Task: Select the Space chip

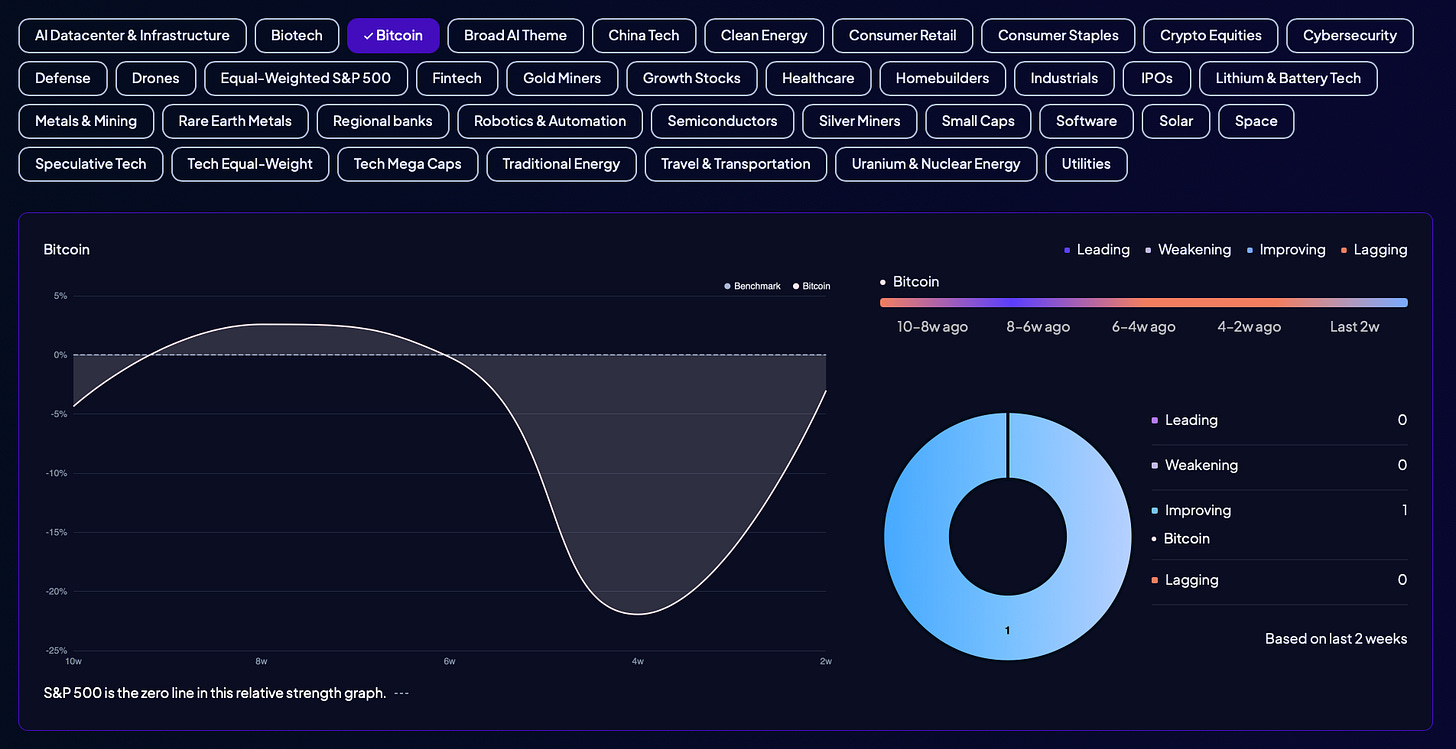Action: pyautogui.click(x=1256, y=121)
